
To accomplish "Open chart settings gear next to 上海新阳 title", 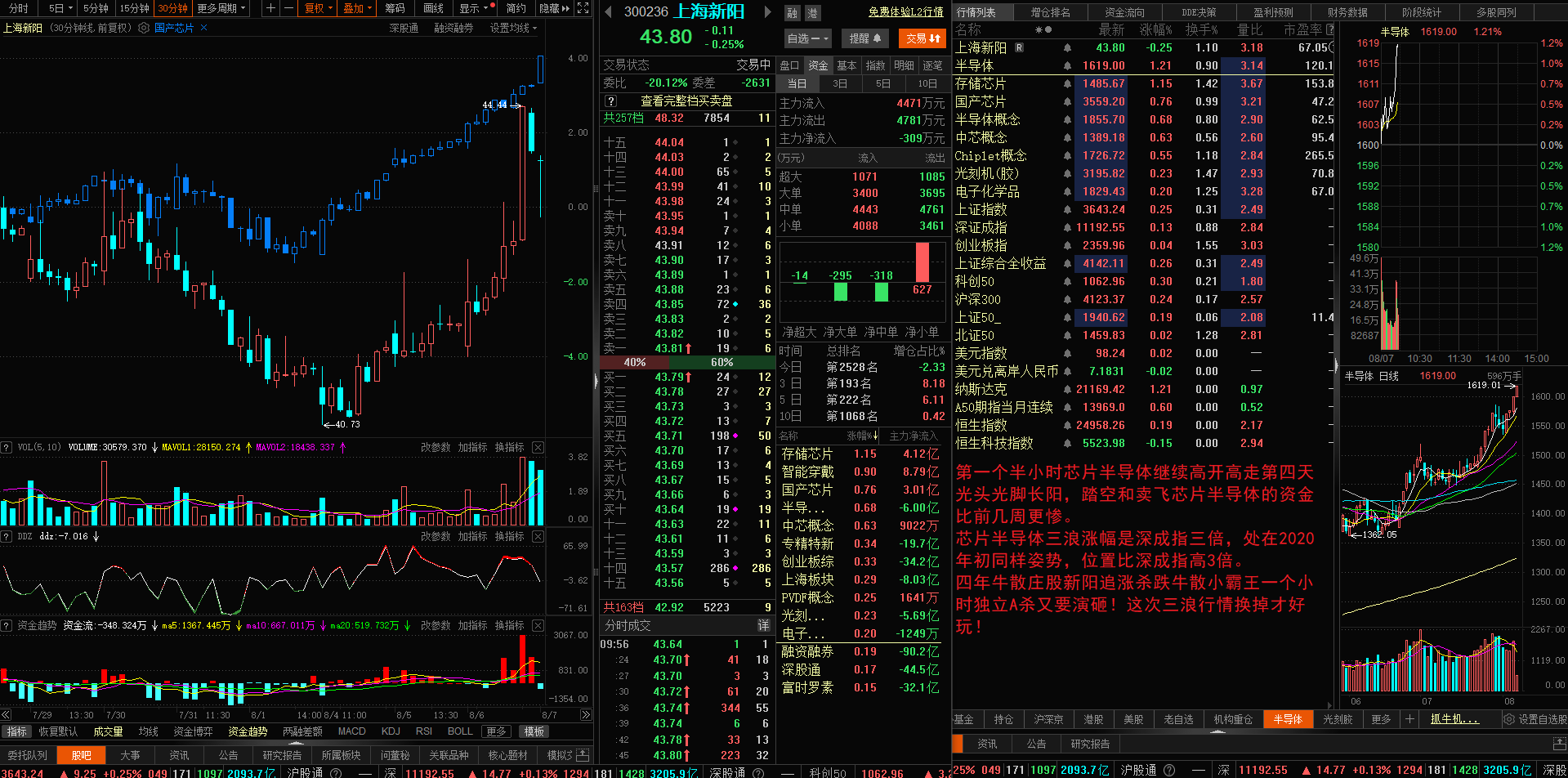I will point(144,28).
